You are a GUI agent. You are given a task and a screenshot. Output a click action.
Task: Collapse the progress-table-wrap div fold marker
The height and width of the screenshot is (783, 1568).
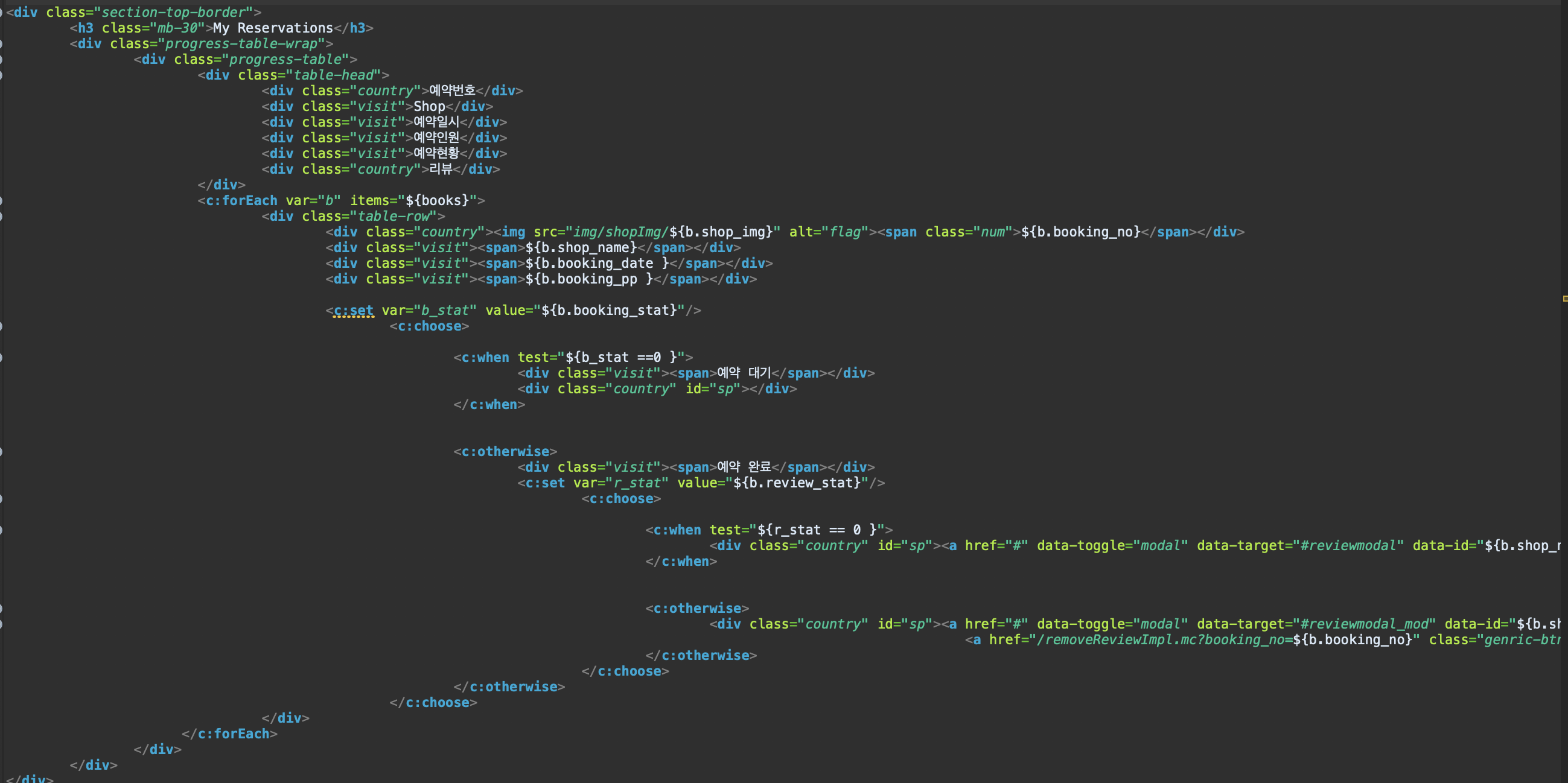(1, 44)
